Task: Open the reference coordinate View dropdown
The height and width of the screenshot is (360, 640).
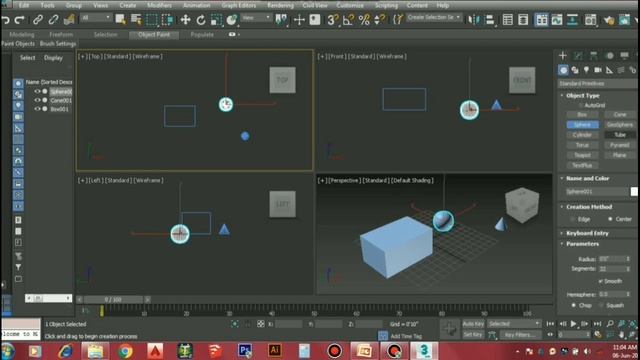Action: pos(256,18)
